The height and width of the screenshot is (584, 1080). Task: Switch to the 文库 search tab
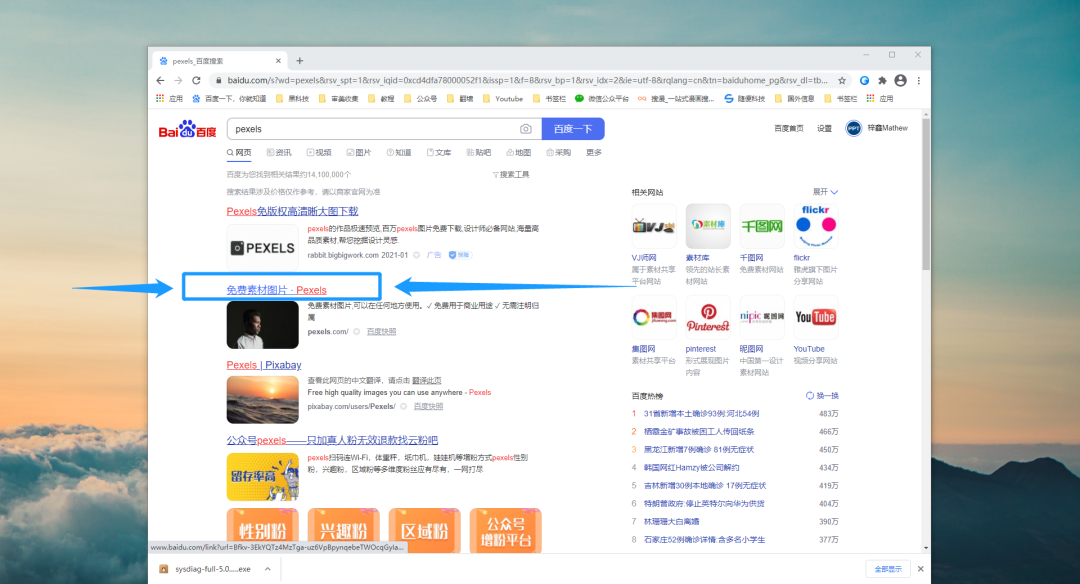(439, 152)
